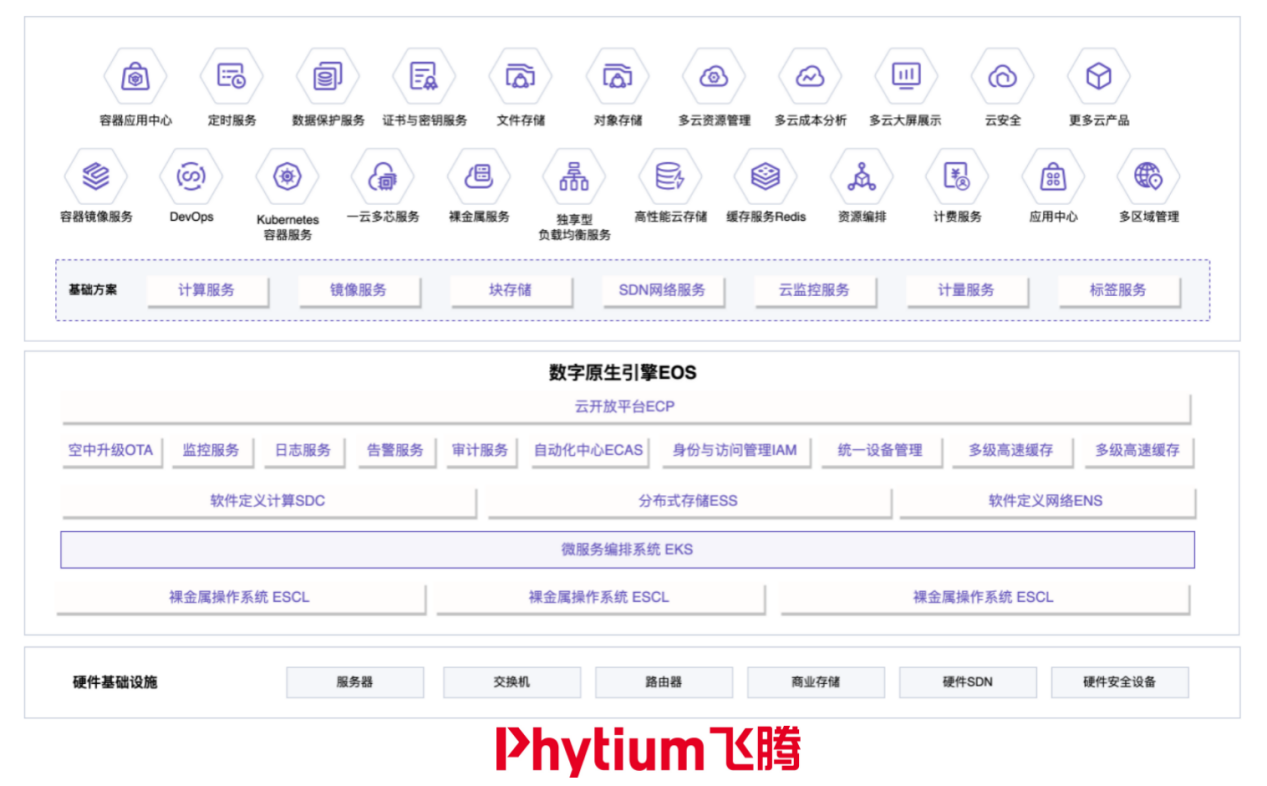1267x786 pixels.
Task: Click the 审计服务 box
Action: point(480,451)
